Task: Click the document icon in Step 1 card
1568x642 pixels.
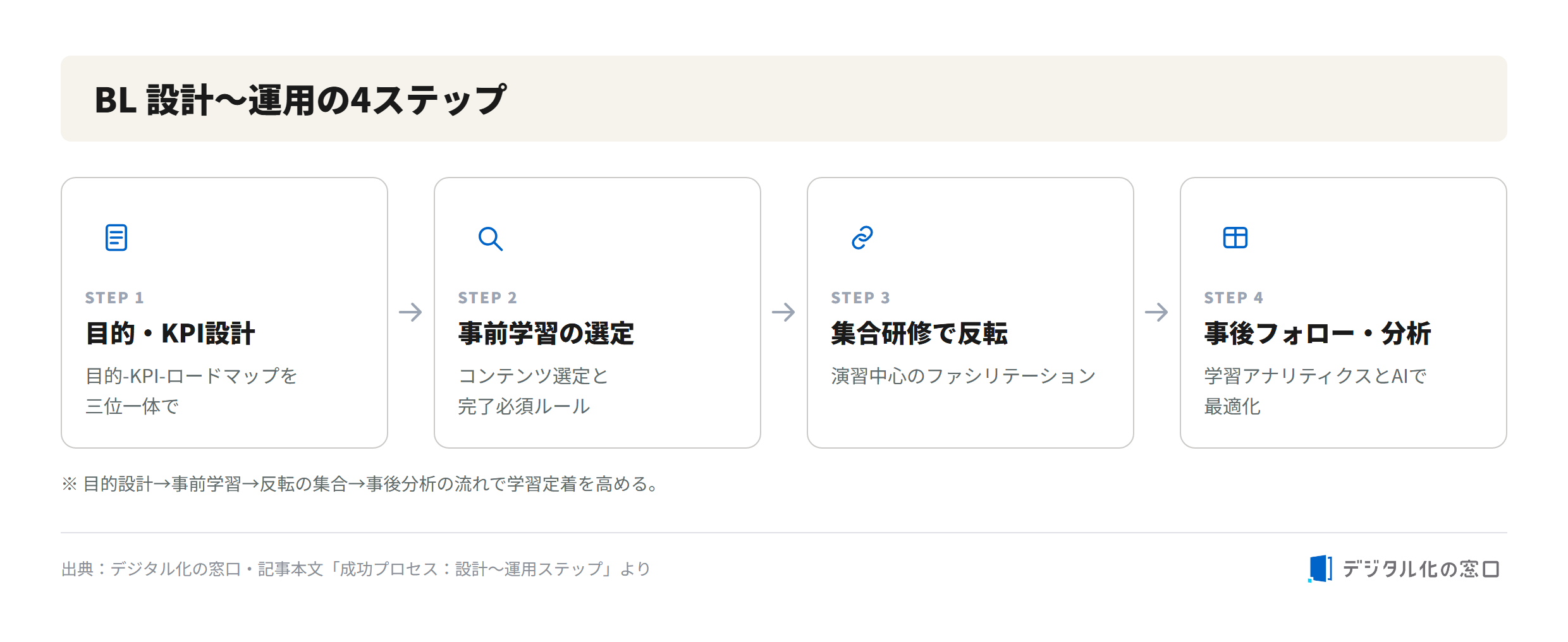Action: point(116,238)
